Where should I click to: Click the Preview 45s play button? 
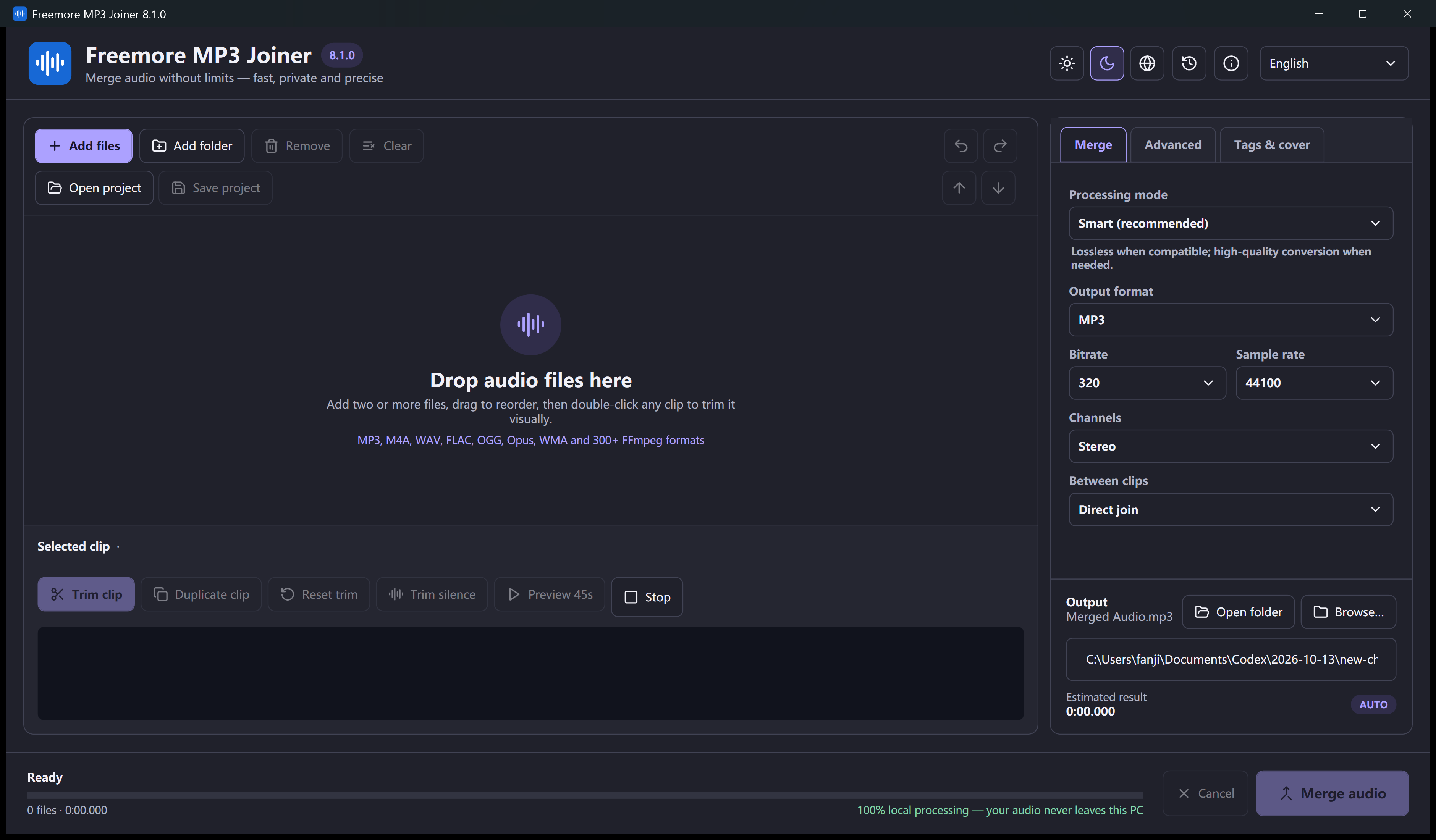coord(549,594)
